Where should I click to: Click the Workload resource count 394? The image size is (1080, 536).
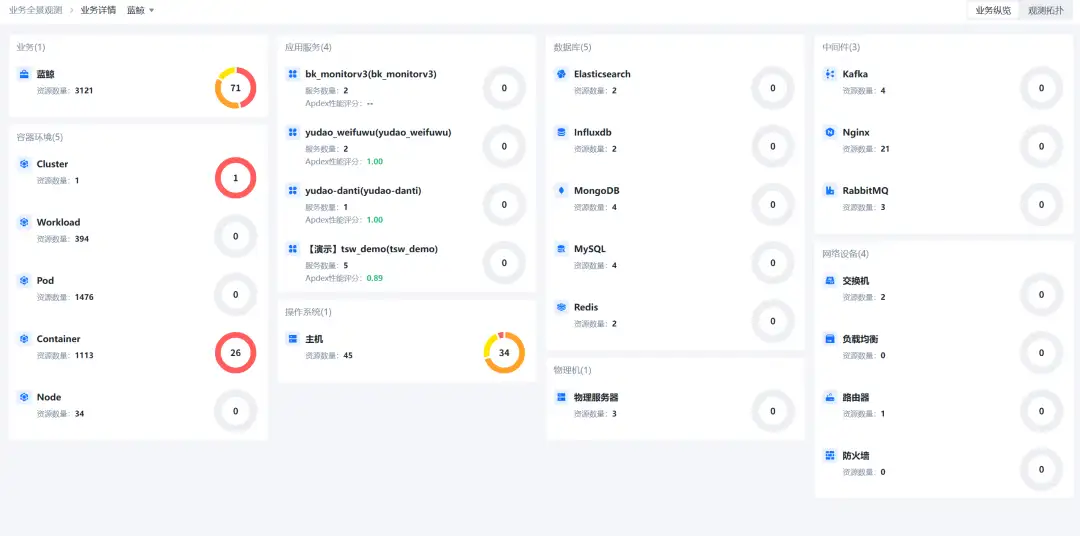(82, 239)
